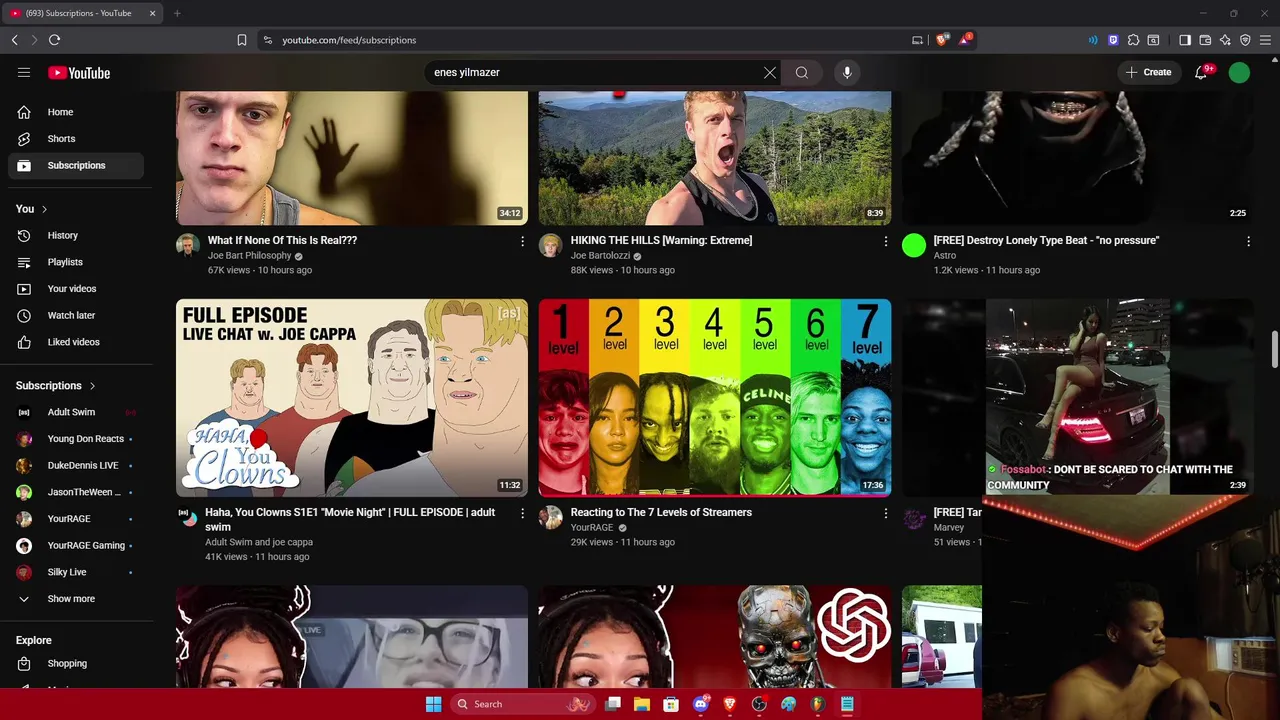The height and width of the screenshot is (720, 1280).
Task: Open options for Haha, You Clowns video
Action: [x=522, y=513]
